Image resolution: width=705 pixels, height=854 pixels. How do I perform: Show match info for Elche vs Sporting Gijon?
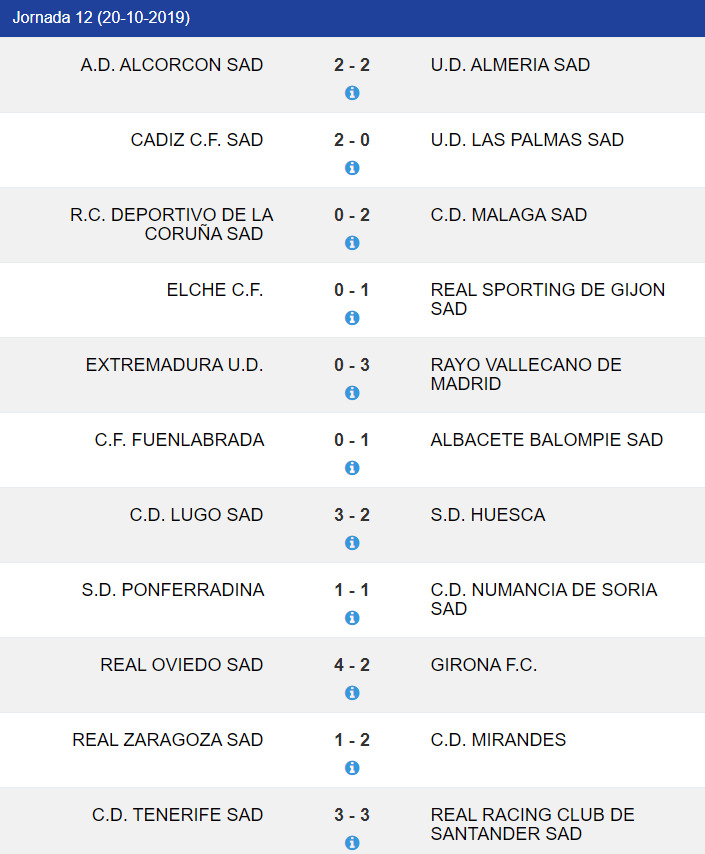[352, 318]
